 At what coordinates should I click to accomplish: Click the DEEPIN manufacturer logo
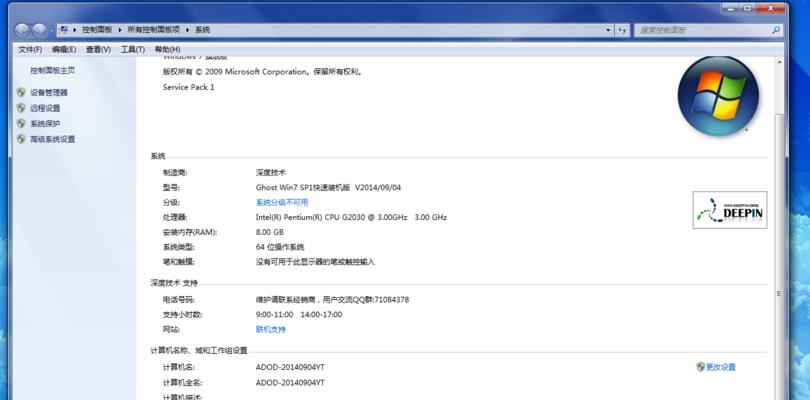point(730,210)
